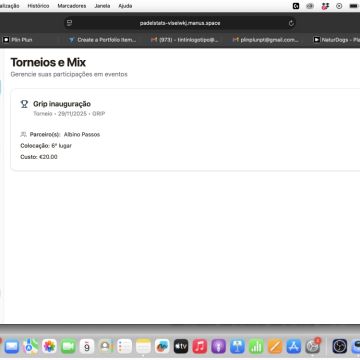Open the Ajuda menu
This screenshot has width=360, height=360.
tap(125, 6)
